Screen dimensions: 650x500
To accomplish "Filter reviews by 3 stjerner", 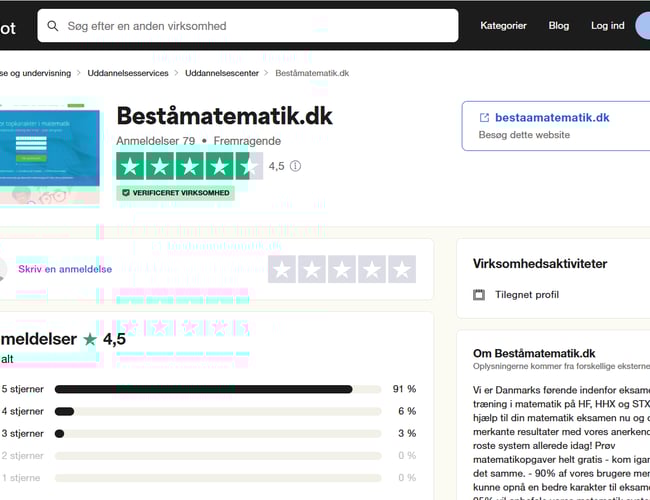I will [x=209, y=434].
